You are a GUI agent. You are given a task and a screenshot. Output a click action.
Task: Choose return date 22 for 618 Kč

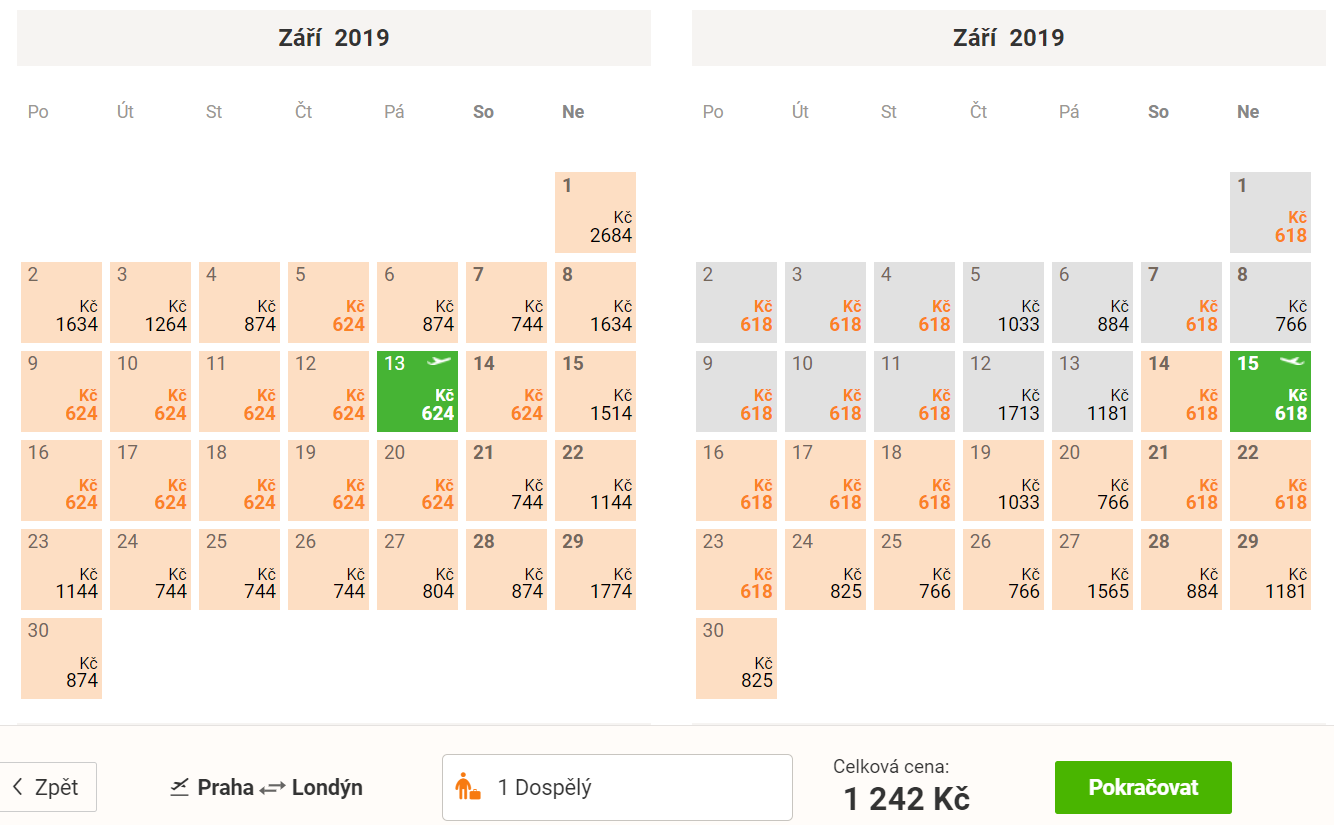tap(1271, 480)
